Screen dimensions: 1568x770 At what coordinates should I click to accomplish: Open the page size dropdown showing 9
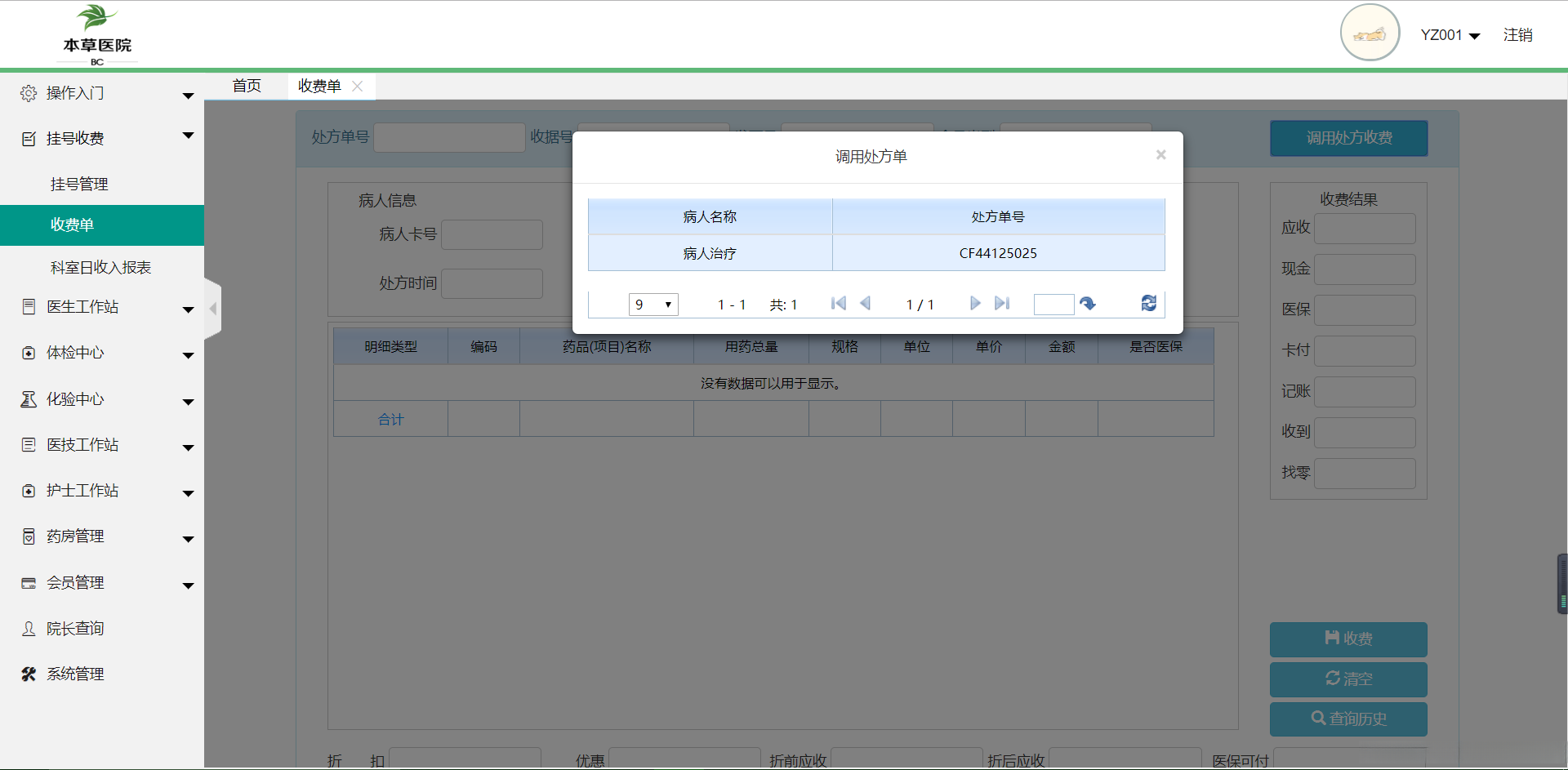point(653,305)
